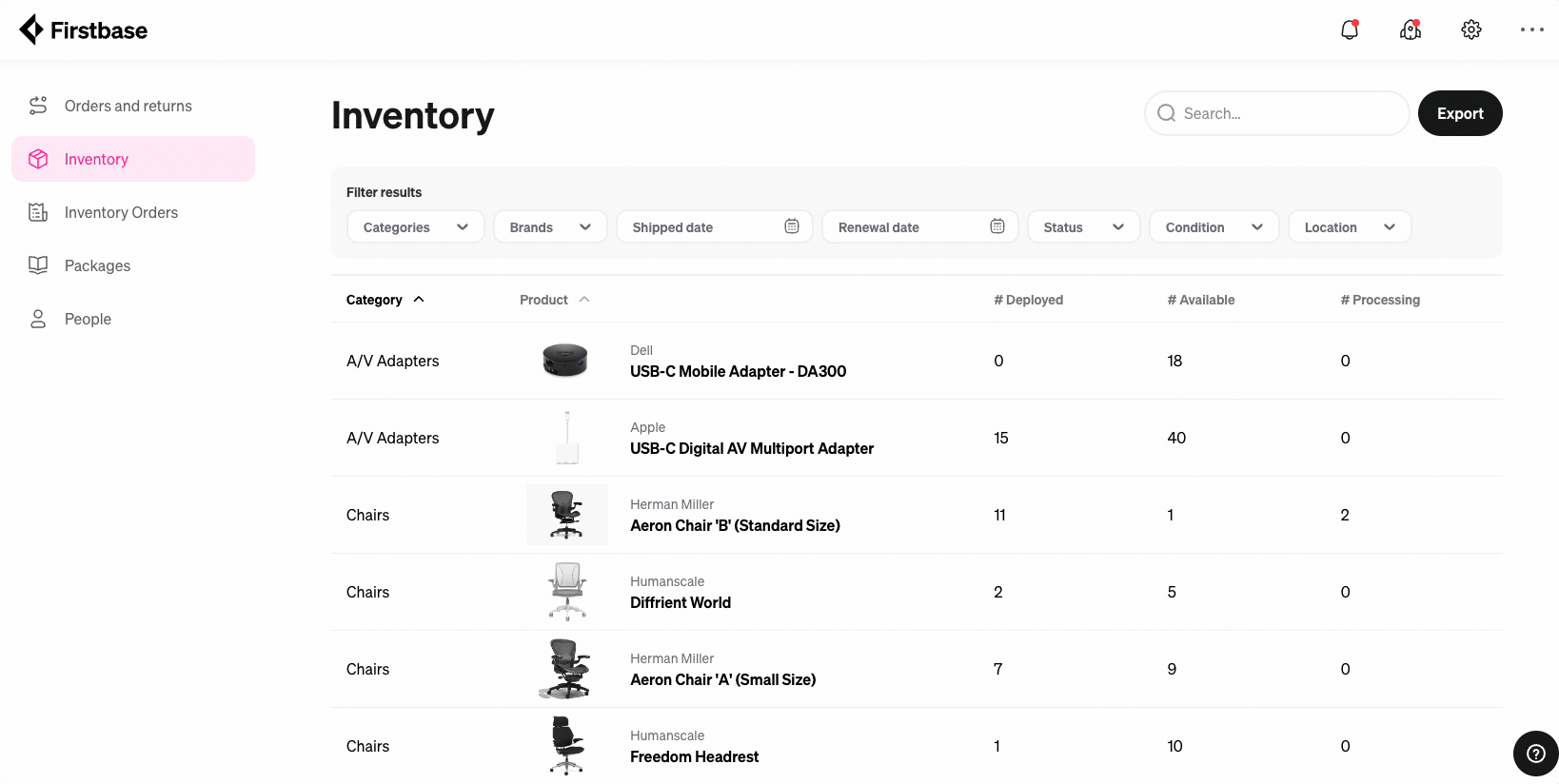The height and width of the screenshot is (784, 1559).
Task: Click the Filter results label
Action: tap(384, 192)
